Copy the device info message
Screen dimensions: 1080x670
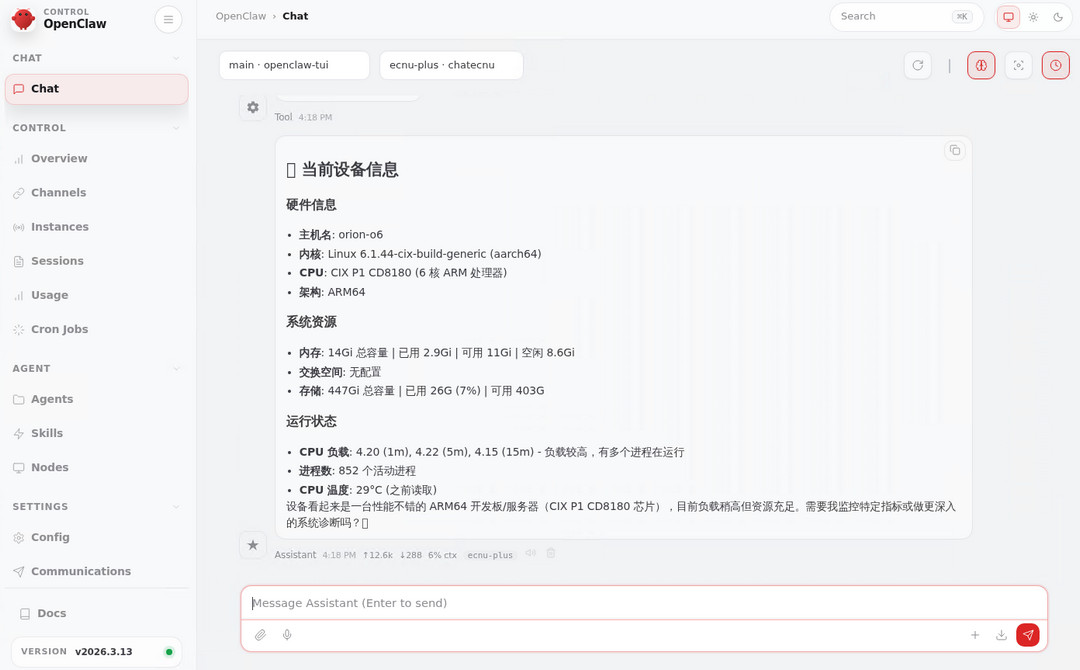point(955,150)
